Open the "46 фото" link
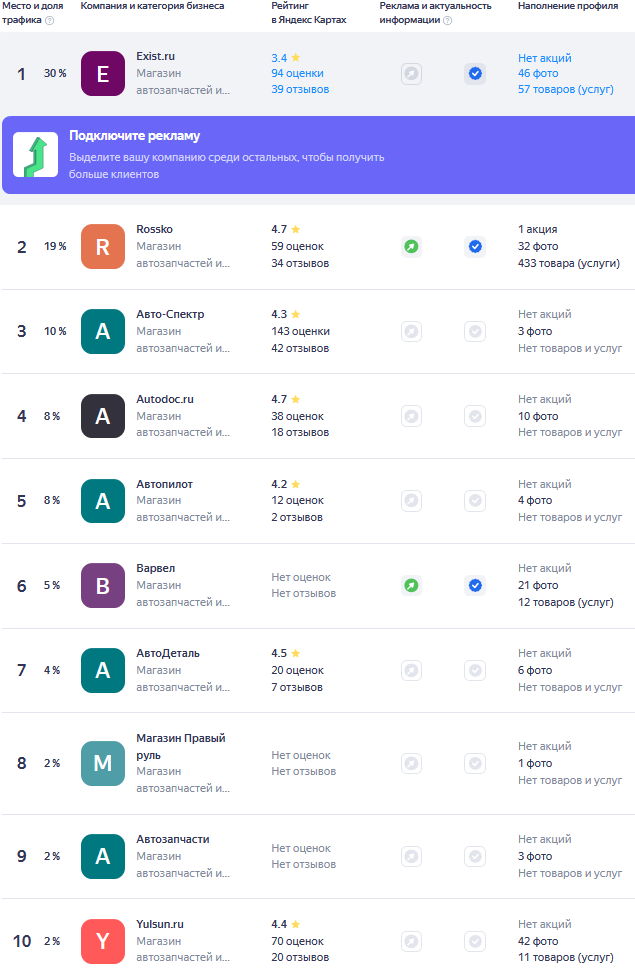 tap(538, 73)
